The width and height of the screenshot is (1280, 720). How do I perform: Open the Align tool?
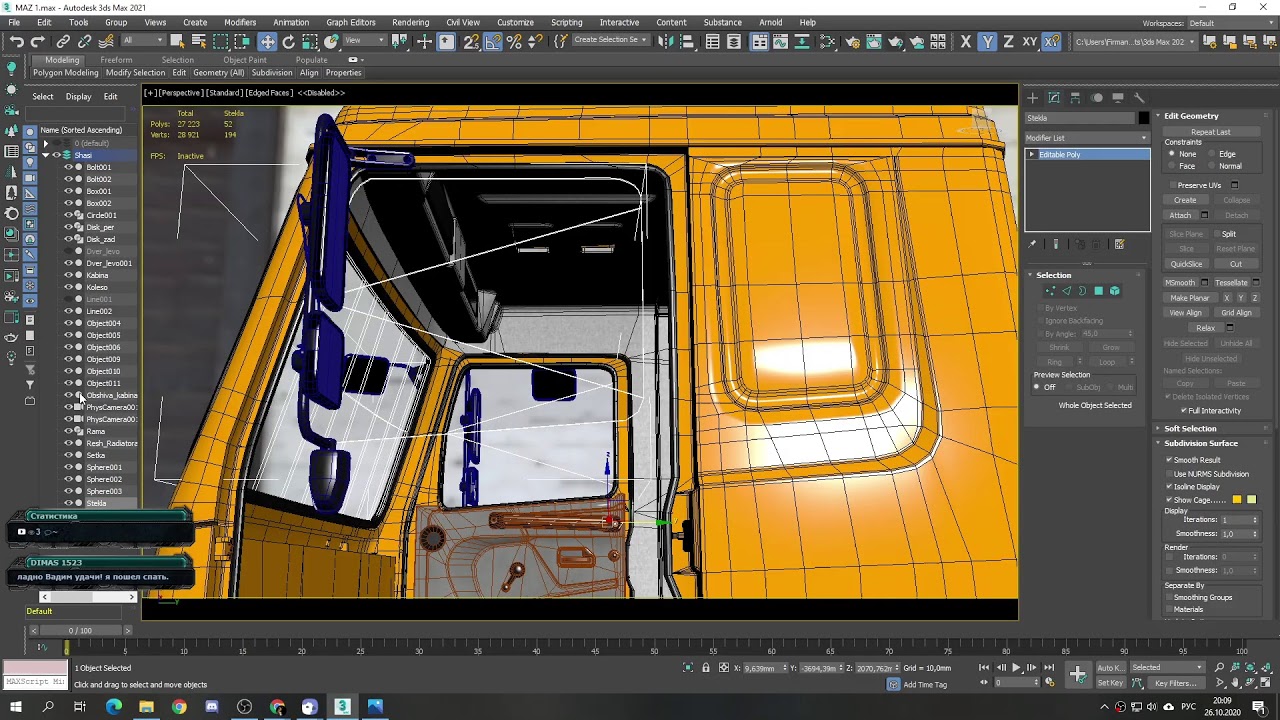click(x=687, y=41)
